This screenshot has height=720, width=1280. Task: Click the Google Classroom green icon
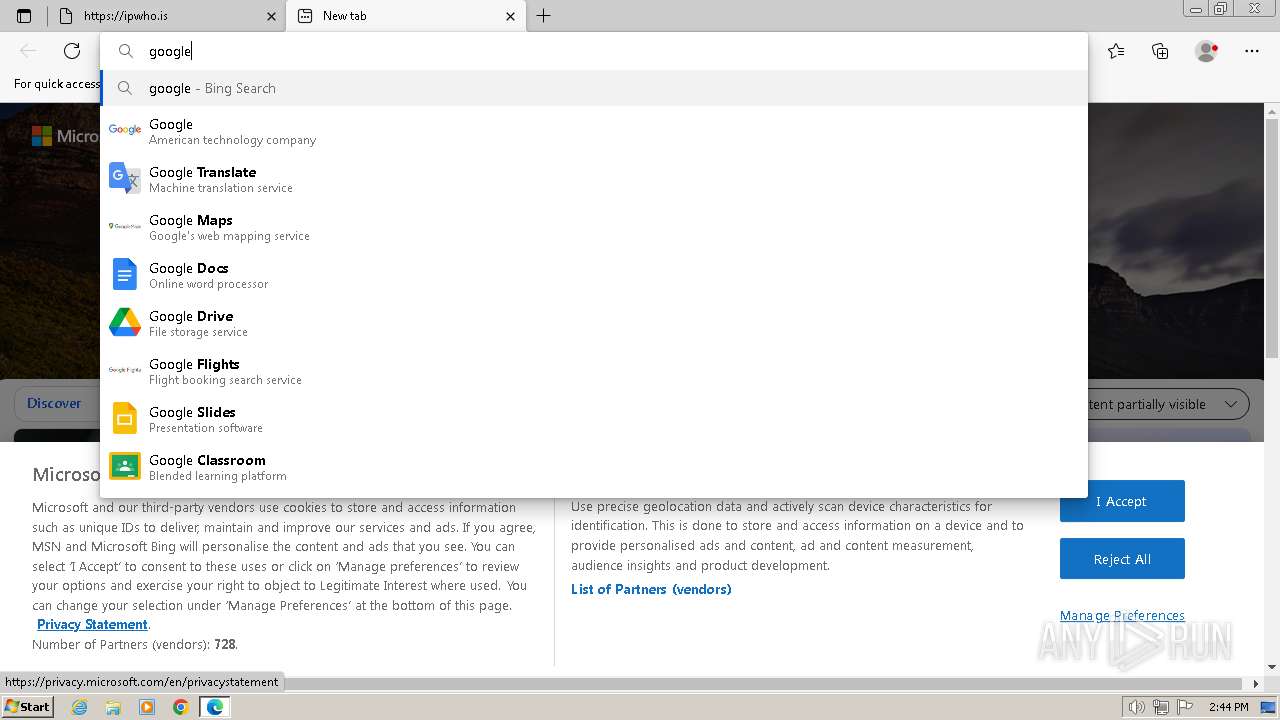tap(125, 466)
